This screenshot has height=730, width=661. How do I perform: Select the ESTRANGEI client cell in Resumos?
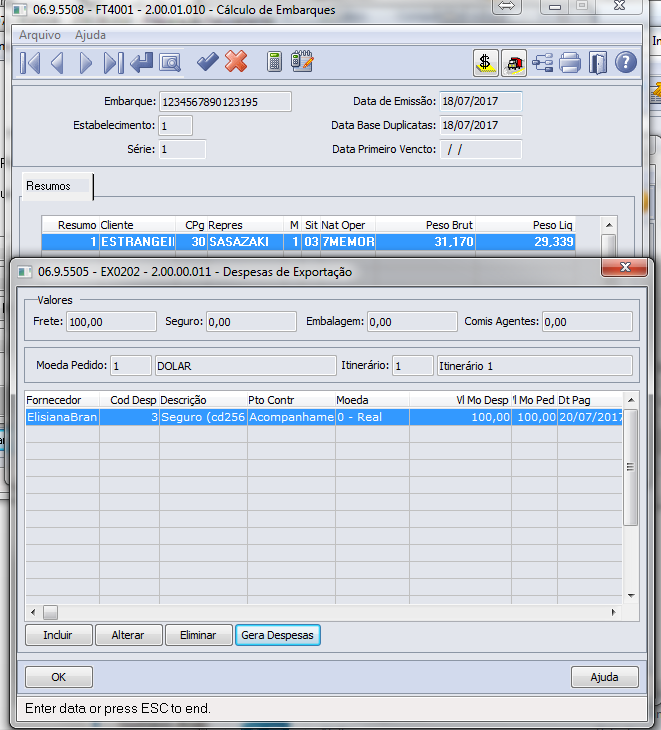point(137,242)
